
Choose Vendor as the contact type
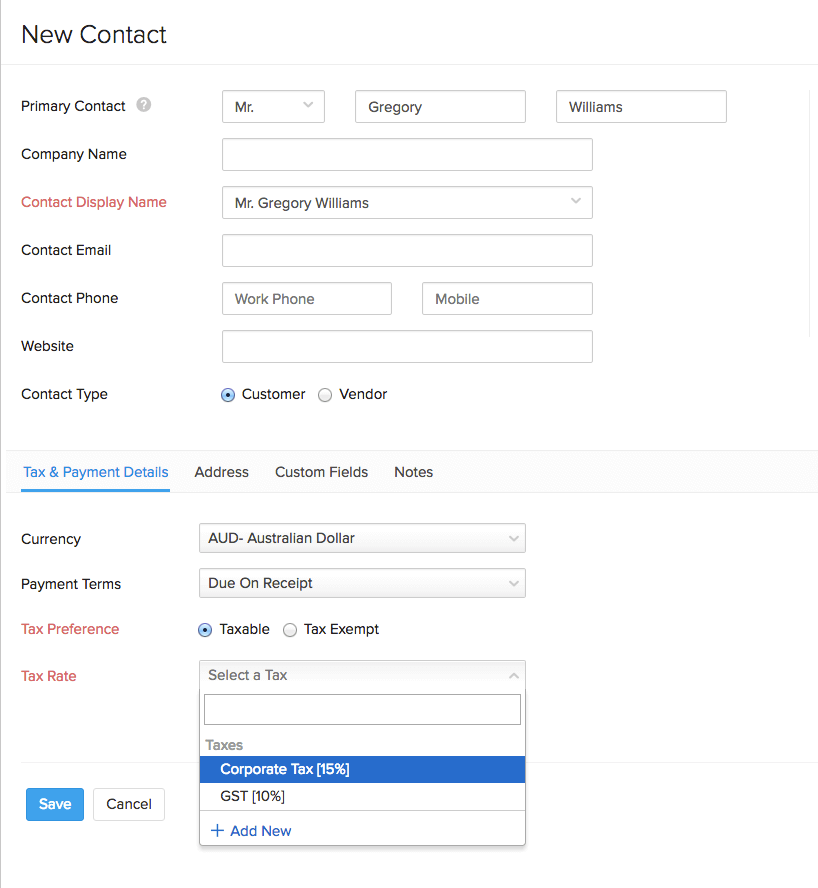point(325,394)
